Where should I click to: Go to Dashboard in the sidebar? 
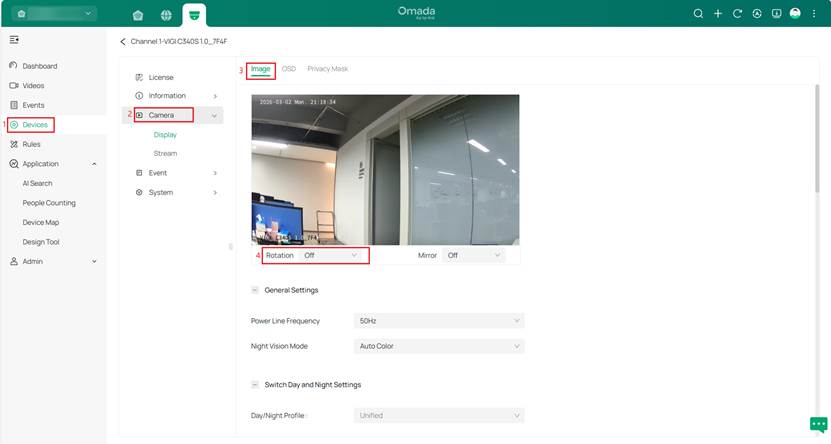click(40, 66)
